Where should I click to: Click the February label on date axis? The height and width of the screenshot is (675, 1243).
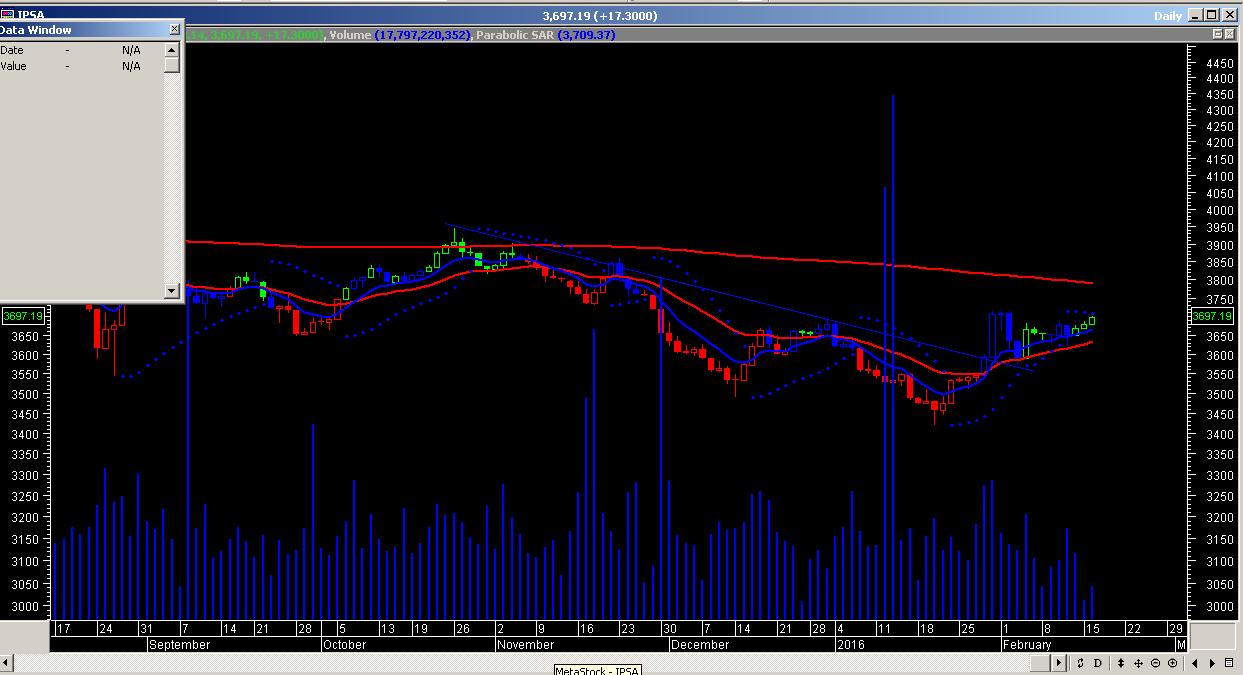point(1027,645)
